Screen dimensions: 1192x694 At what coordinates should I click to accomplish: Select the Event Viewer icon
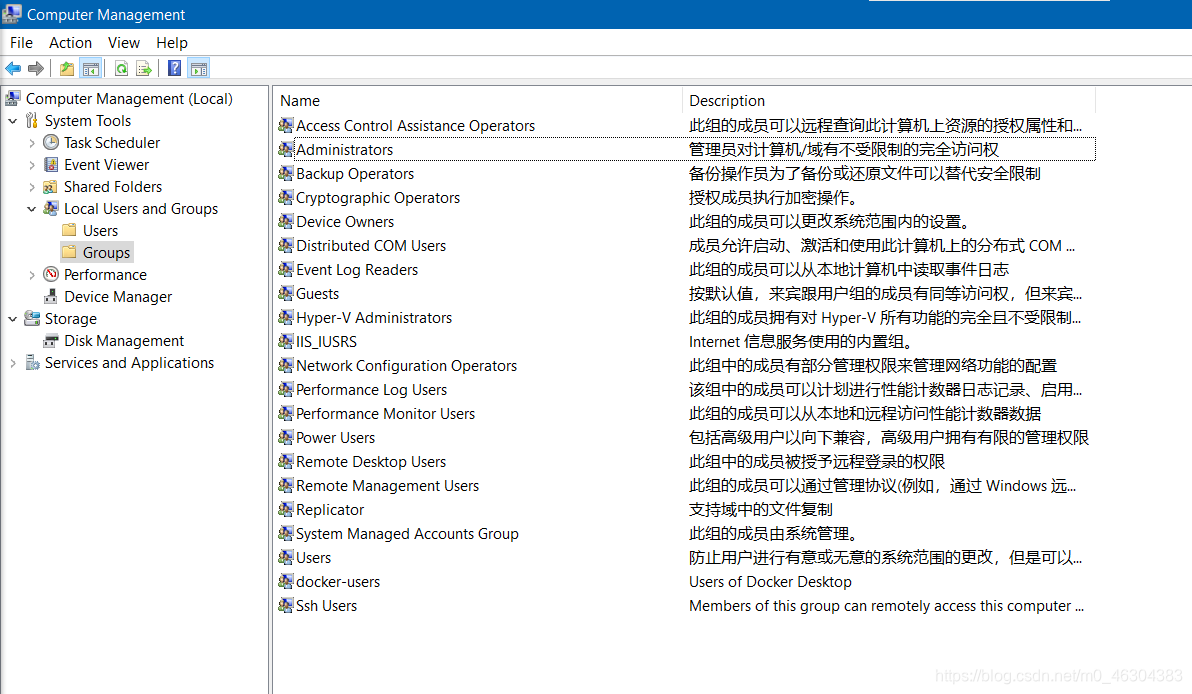tap(51, 164)
